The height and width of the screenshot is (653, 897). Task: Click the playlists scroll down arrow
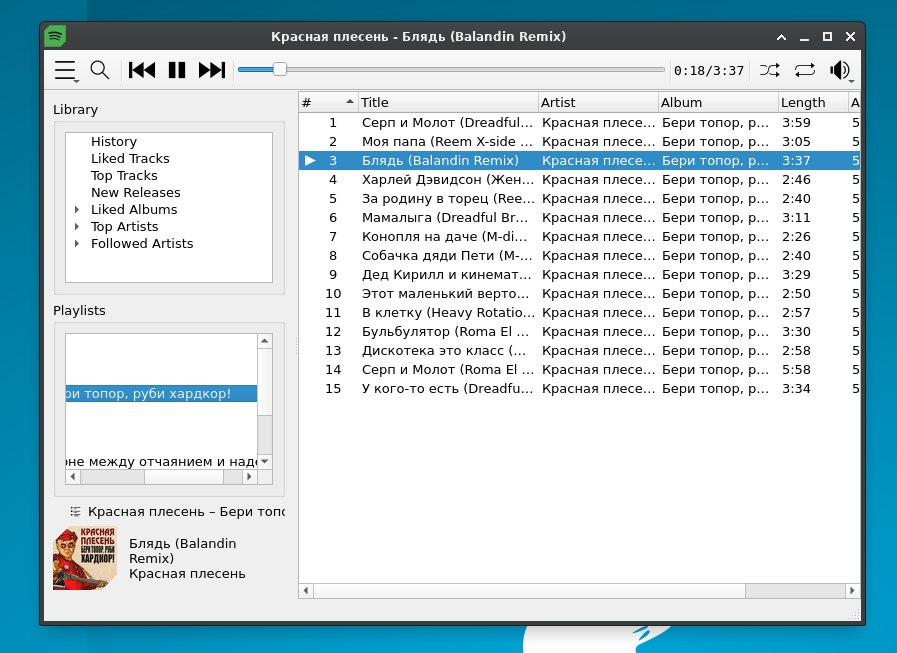[264, 461]
